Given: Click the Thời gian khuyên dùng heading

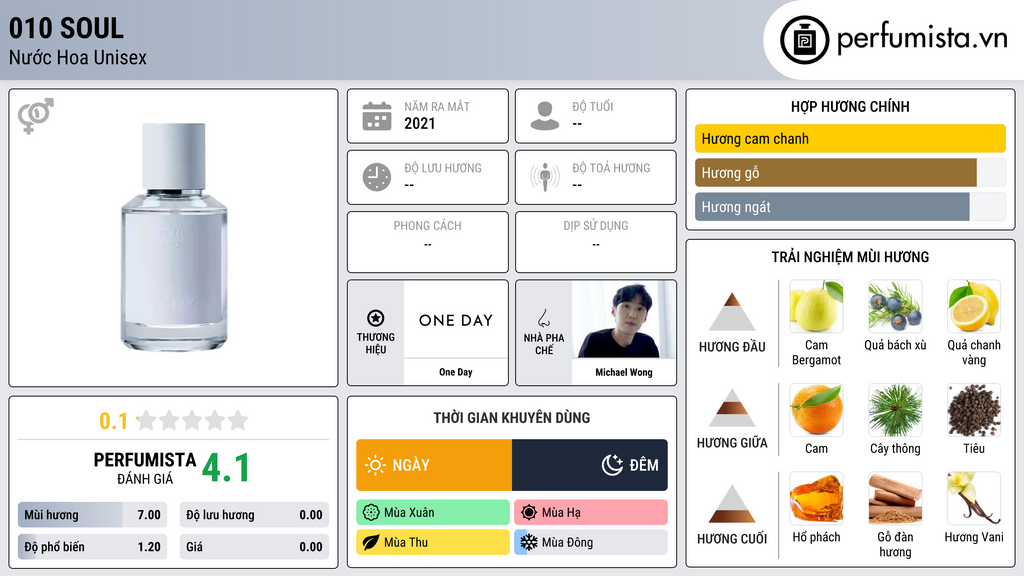Looking at the screenshot, I should (512, 418).
